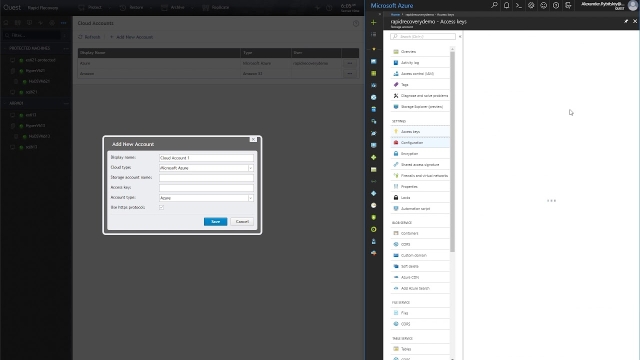Click Save in Add New Account
This screenshot has width=640, height=360.
point(216,221)
